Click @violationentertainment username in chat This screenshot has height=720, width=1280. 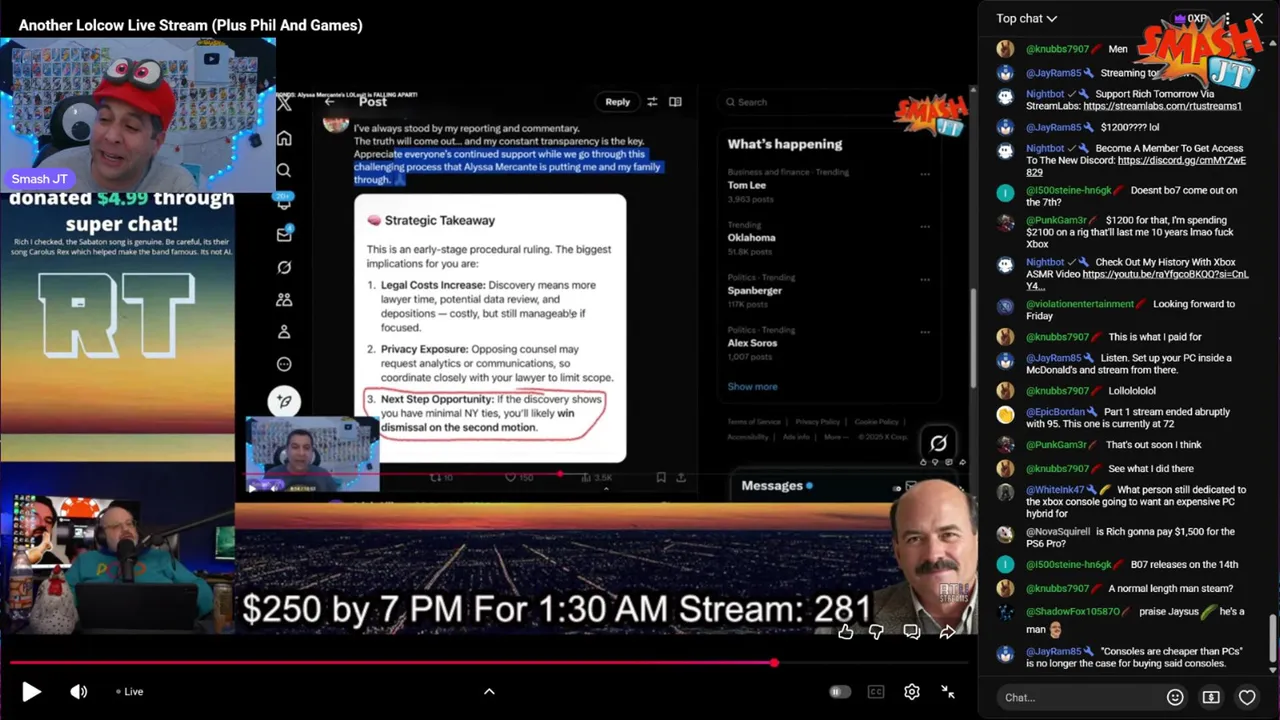1080,304
